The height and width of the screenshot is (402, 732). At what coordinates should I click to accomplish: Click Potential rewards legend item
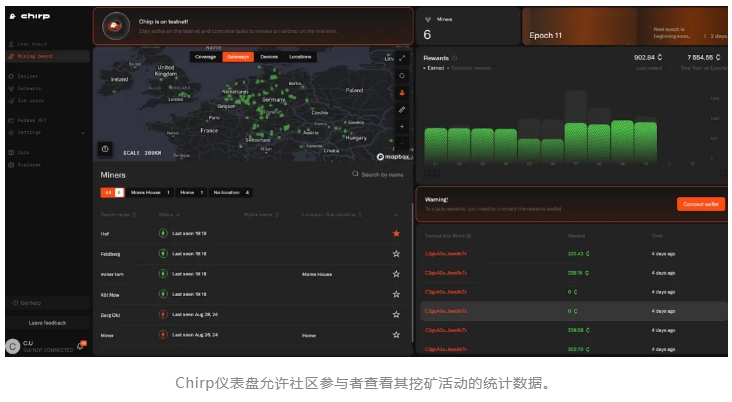click(469, 68)
